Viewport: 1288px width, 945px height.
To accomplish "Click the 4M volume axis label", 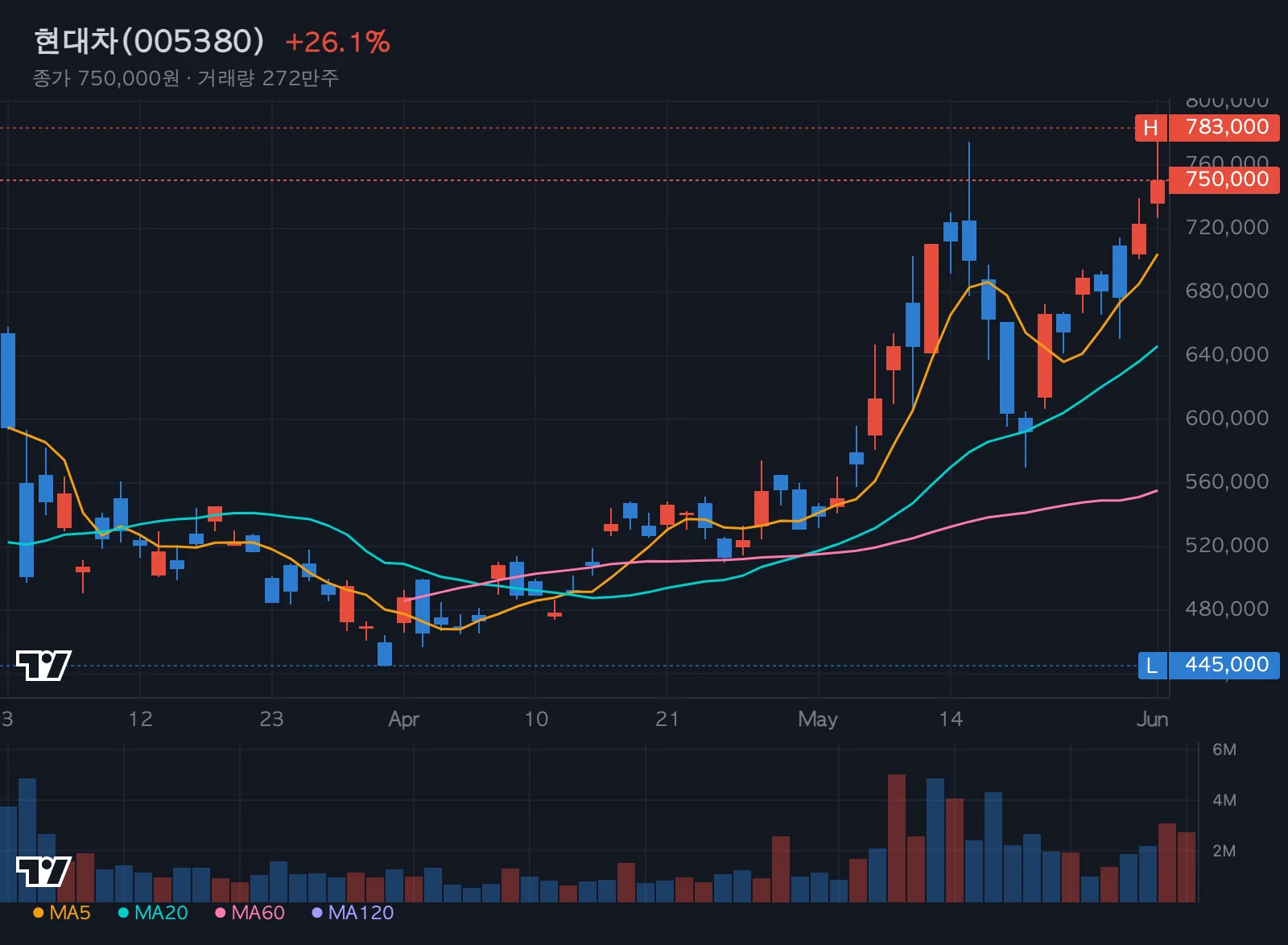I will point(1224,800).
